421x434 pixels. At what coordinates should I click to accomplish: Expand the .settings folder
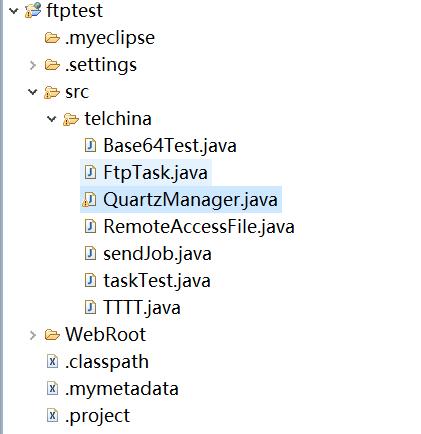click(33, 65)
